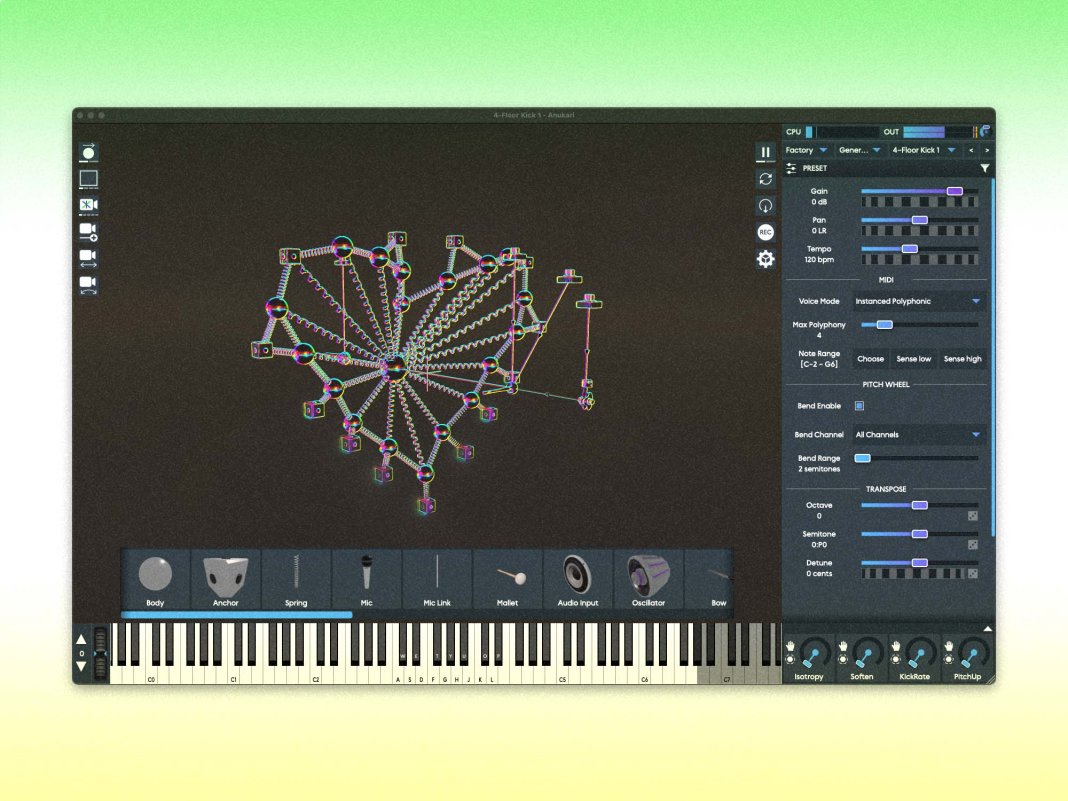Click the Octave transpose slider handle

920,505
